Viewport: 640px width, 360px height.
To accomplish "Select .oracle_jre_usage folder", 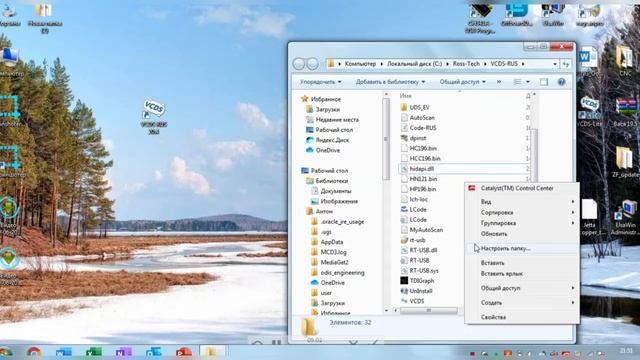I will pos(342,222).
